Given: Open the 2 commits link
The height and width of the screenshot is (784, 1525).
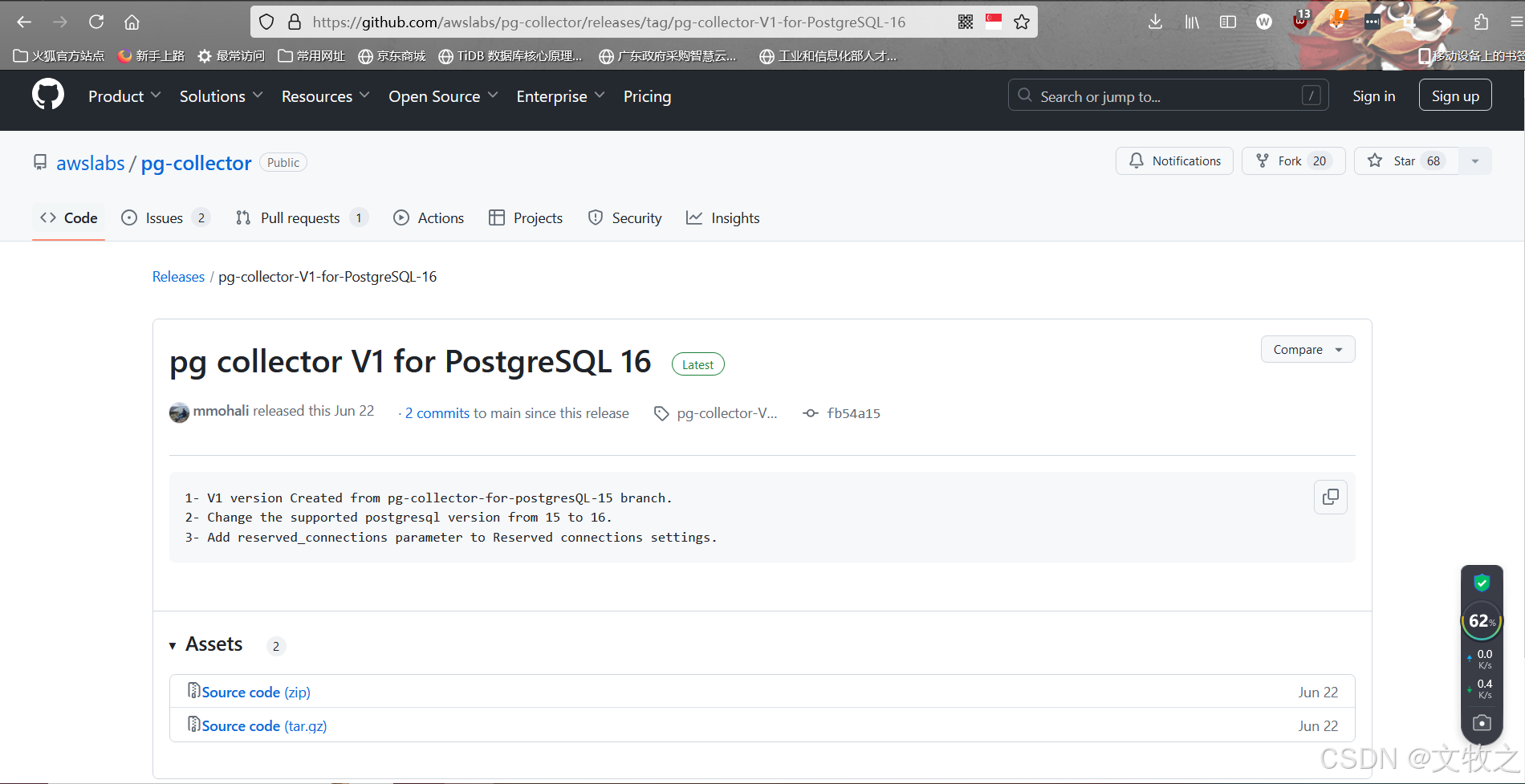Looking at the screenshot, I should coord(437,413).
